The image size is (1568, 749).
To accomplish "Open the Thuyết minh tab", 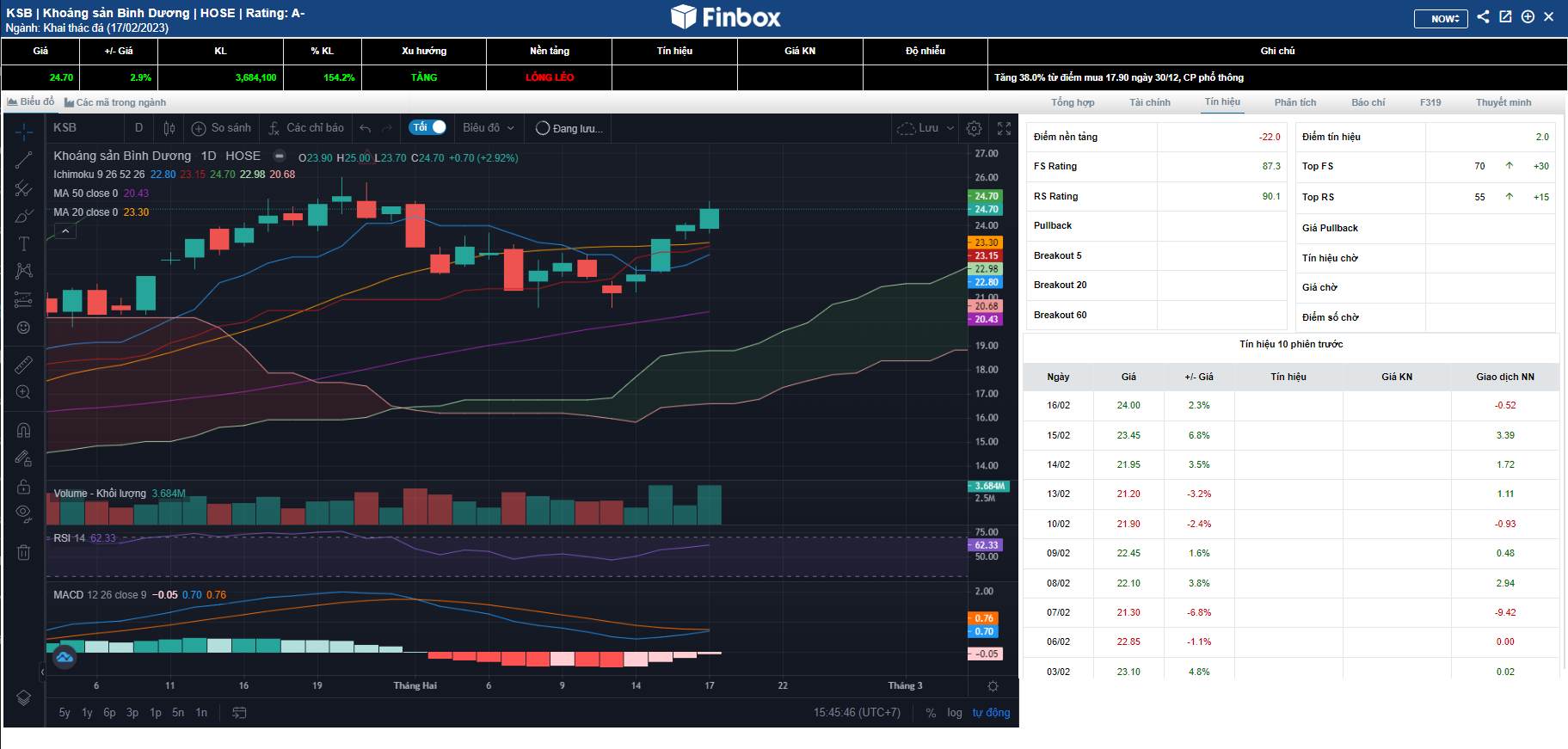I will click(x=1503, y=102).
